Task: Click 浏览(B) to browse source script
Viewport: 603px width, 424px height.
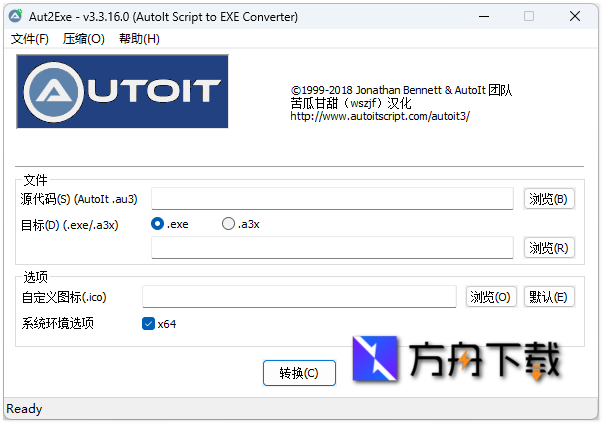Action: click(x=549, y=199)
